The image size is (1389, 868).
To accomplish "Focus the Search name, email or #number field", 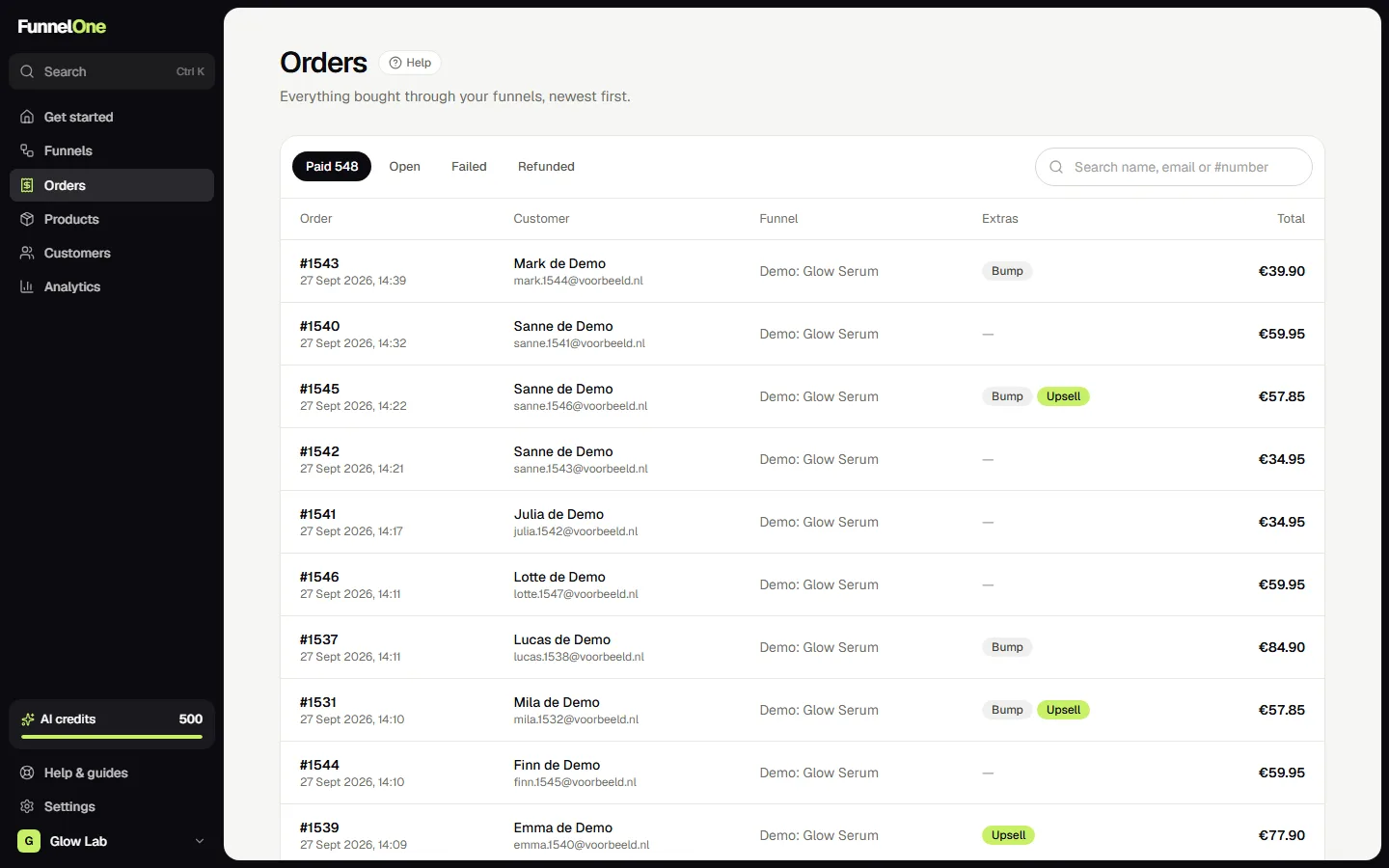I will [x=1173, y=167].
